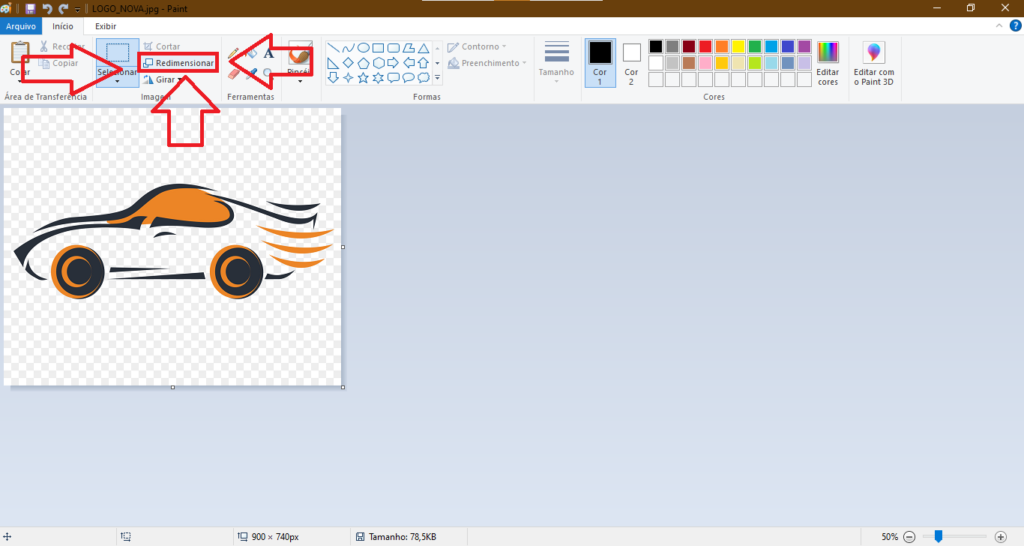Pick the Pencil tool
The image size is (1024, 546).
point(234,53)
